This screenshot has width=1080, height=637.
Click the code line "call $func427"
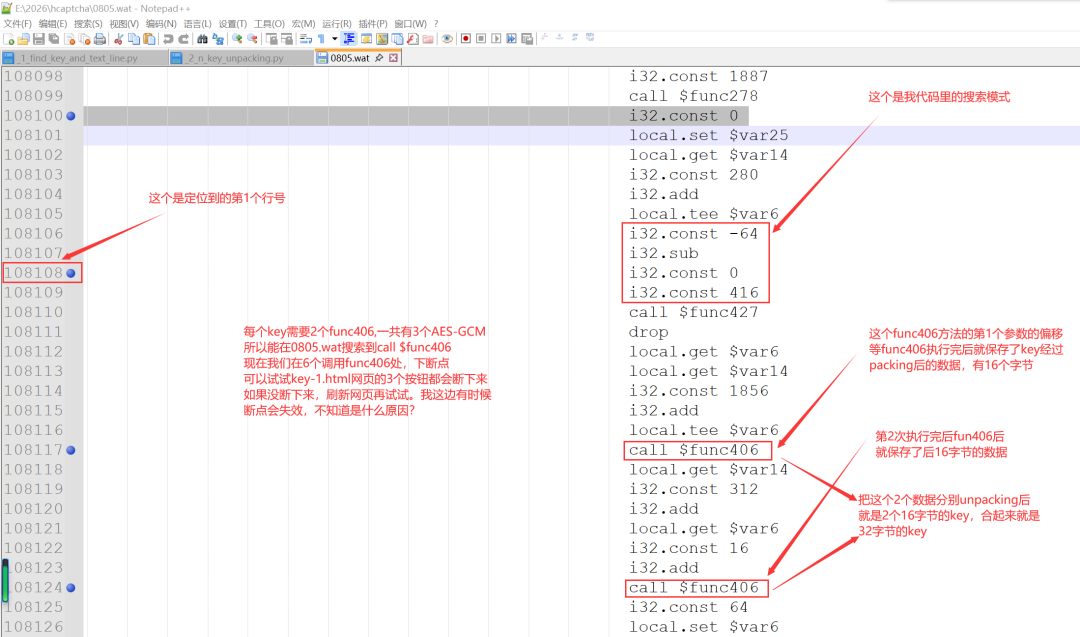(693, 312)
